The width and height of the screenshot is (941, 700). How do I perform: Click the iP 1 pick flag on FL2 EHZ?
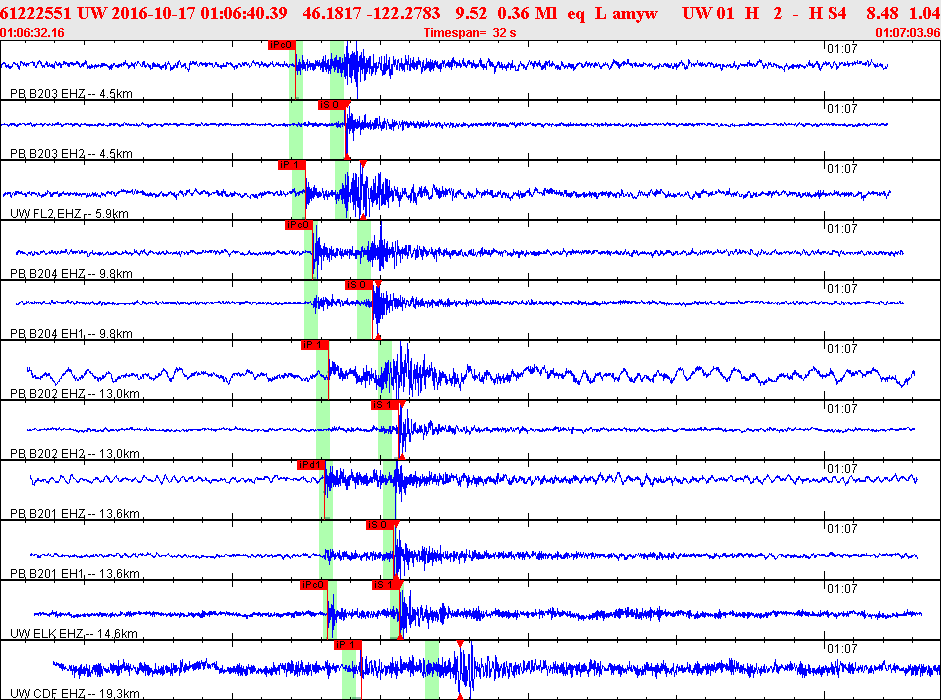[292, 165]
